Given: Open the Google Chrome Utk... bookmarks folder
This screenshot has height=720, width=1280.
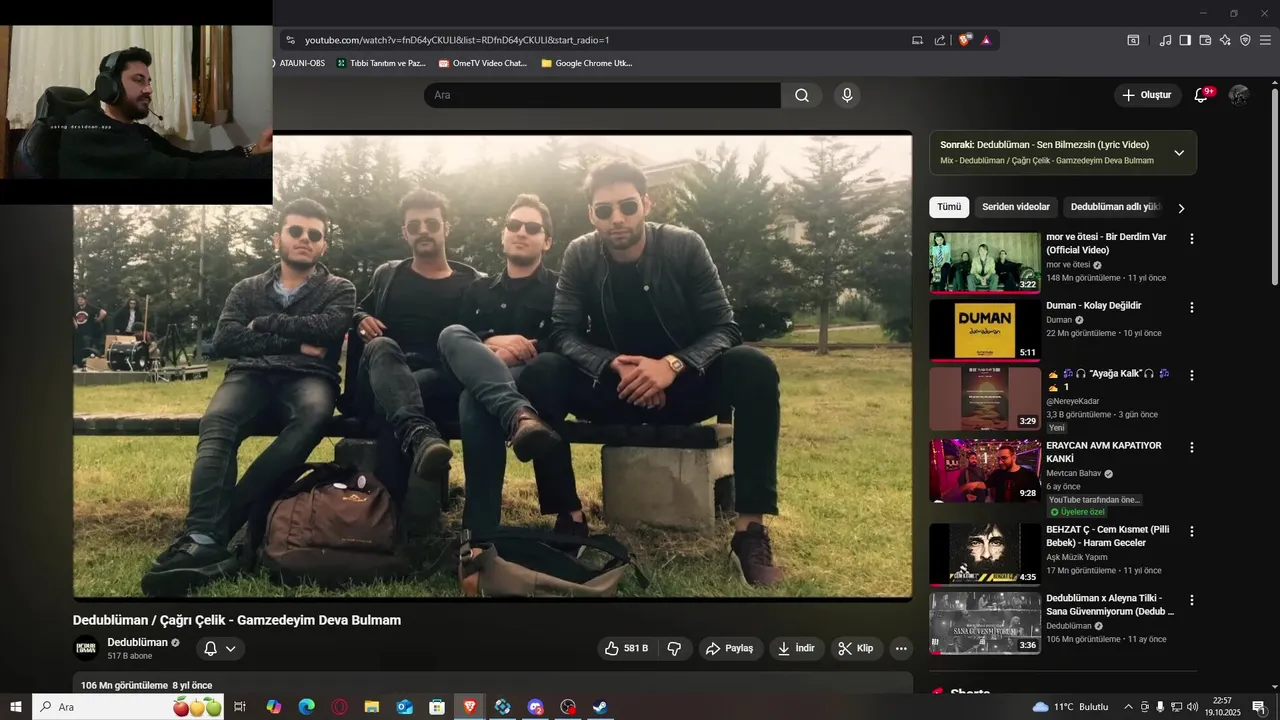Looking at the screenshot, I should pyautogui.click(x=586, y=63).
